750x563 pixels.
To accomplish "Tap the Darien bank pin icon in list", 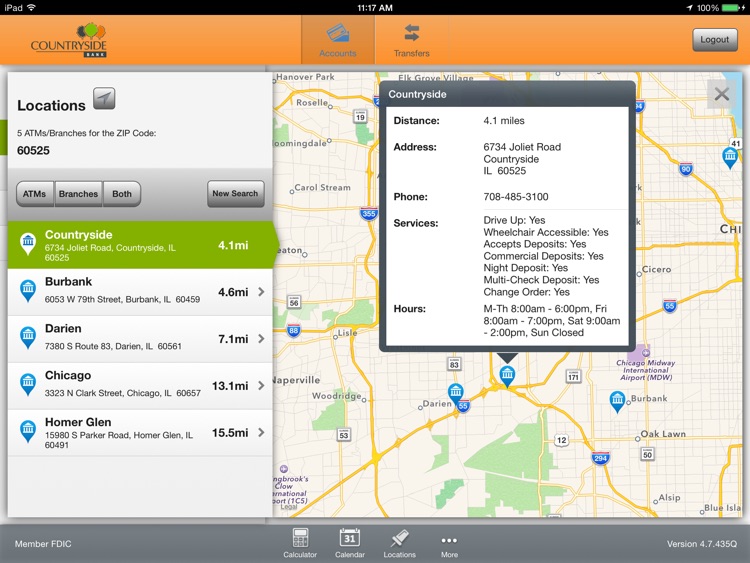I will pyautogui.click(x=28, y=338).
